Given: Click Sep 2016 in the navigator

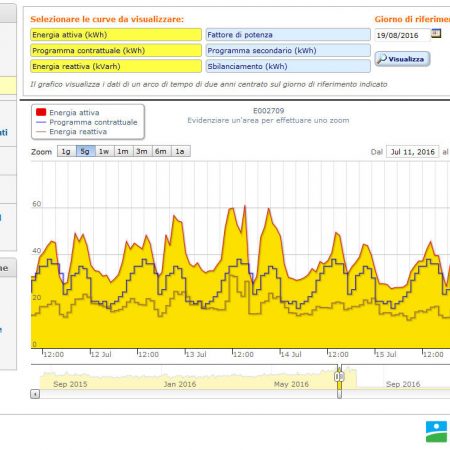Looking at the screenshot, I should click(403, 384).
